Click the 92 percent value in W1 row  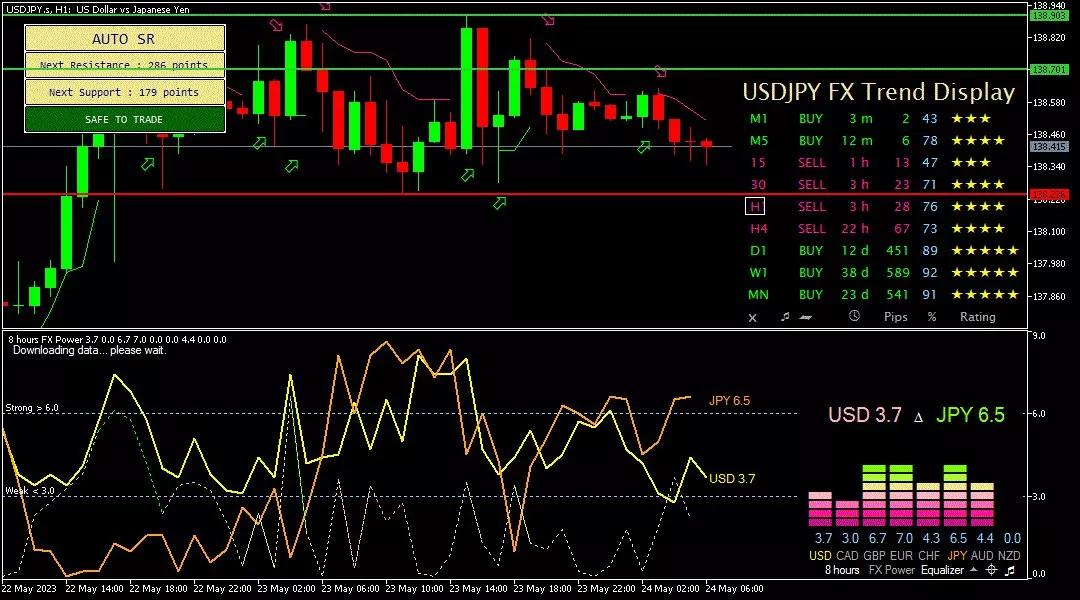tap(930, 273)
